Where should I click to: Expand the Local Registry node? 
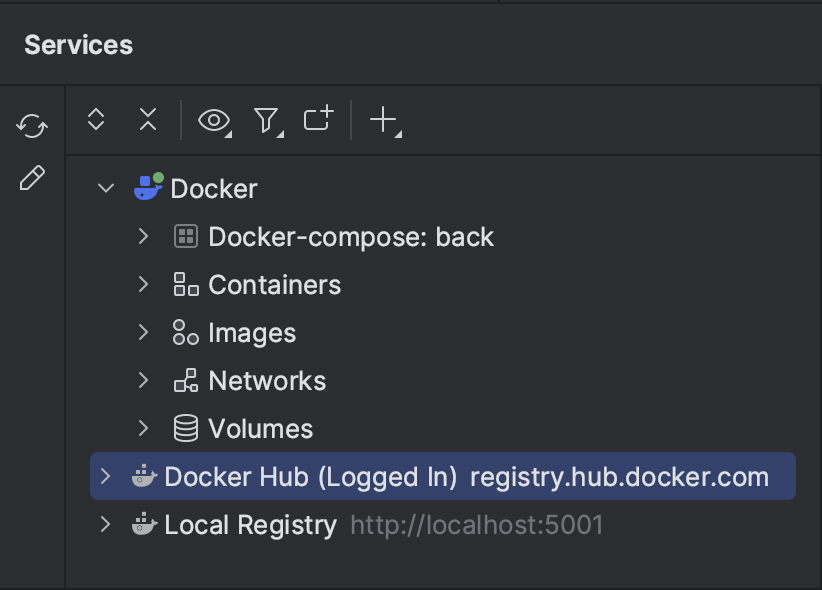click(107, 524)
